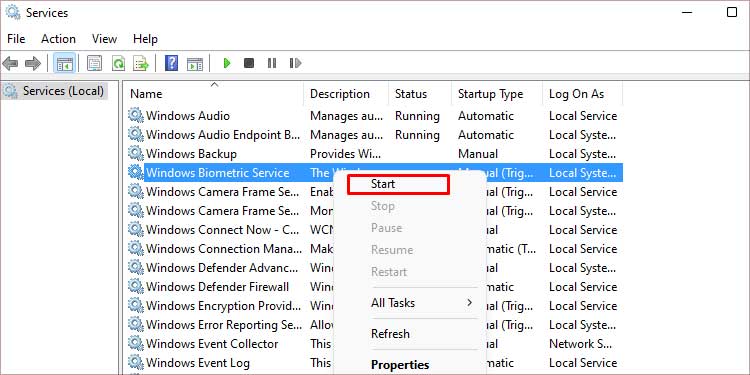Select the Windows Connection Mana... row
Viewport: 750px width, 375px height.
[374, 249]
